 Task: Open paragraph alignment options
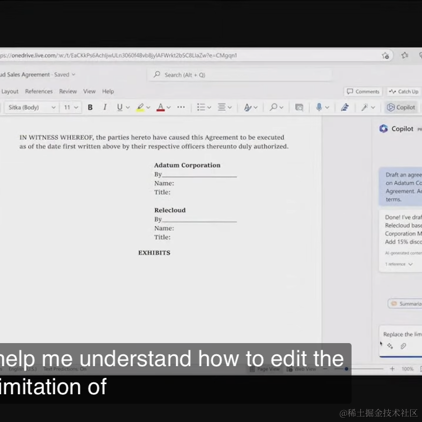pos(222,107)
